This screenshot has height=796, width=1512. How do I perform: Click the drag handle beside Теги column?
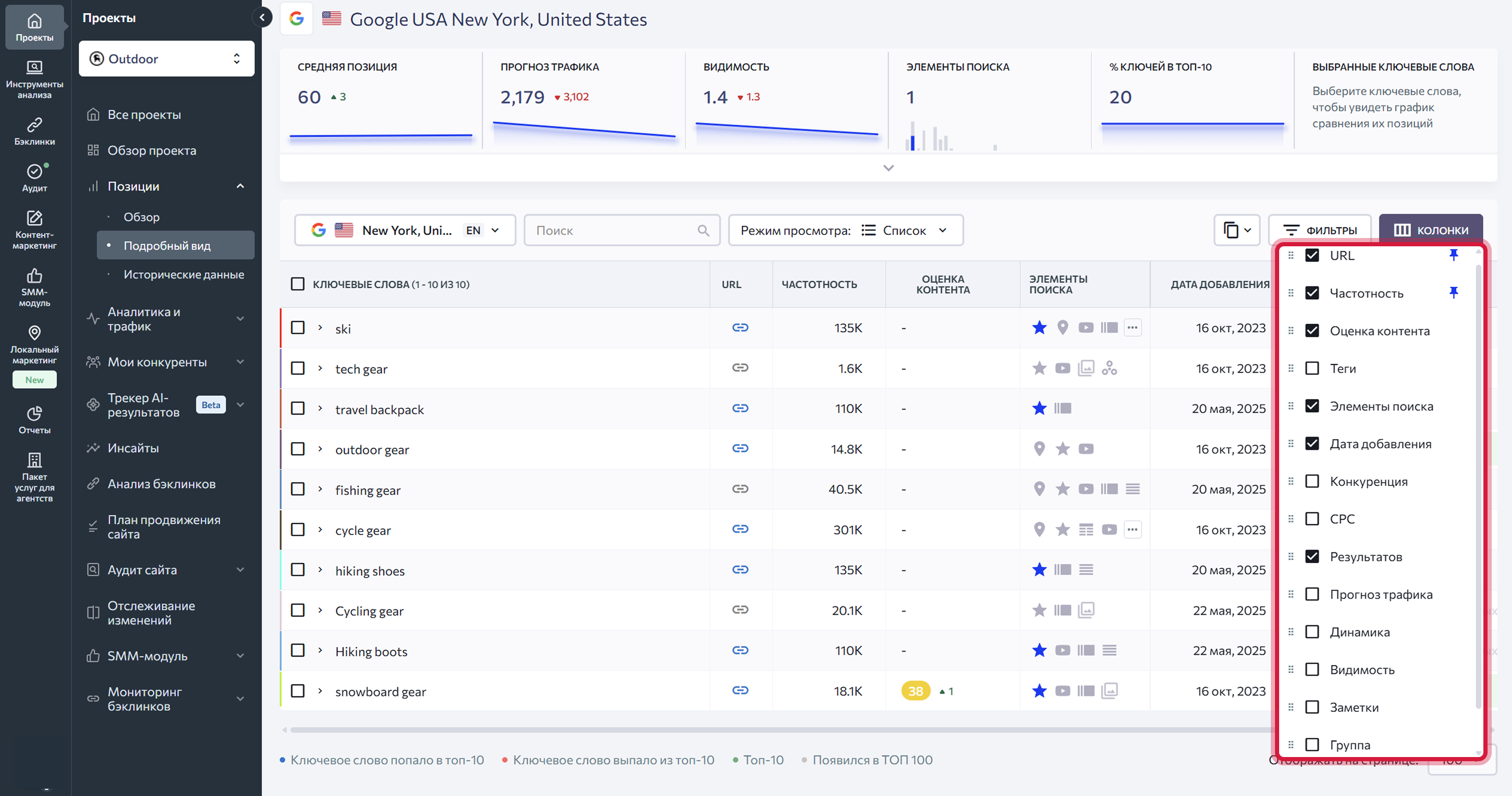tap(1291, 368)
